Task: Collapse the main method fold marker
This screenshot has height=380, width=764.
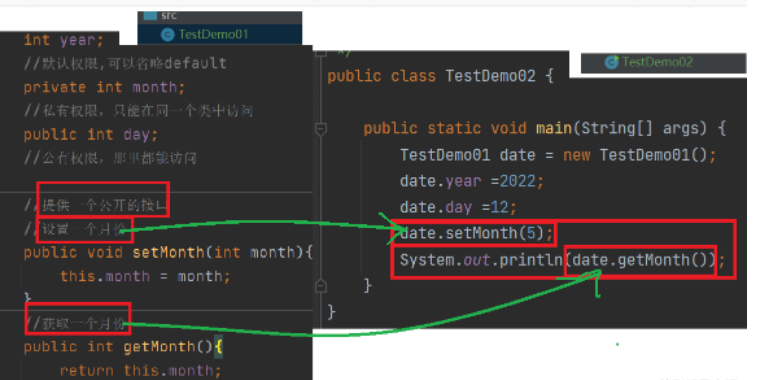Action: click(321, 129)
